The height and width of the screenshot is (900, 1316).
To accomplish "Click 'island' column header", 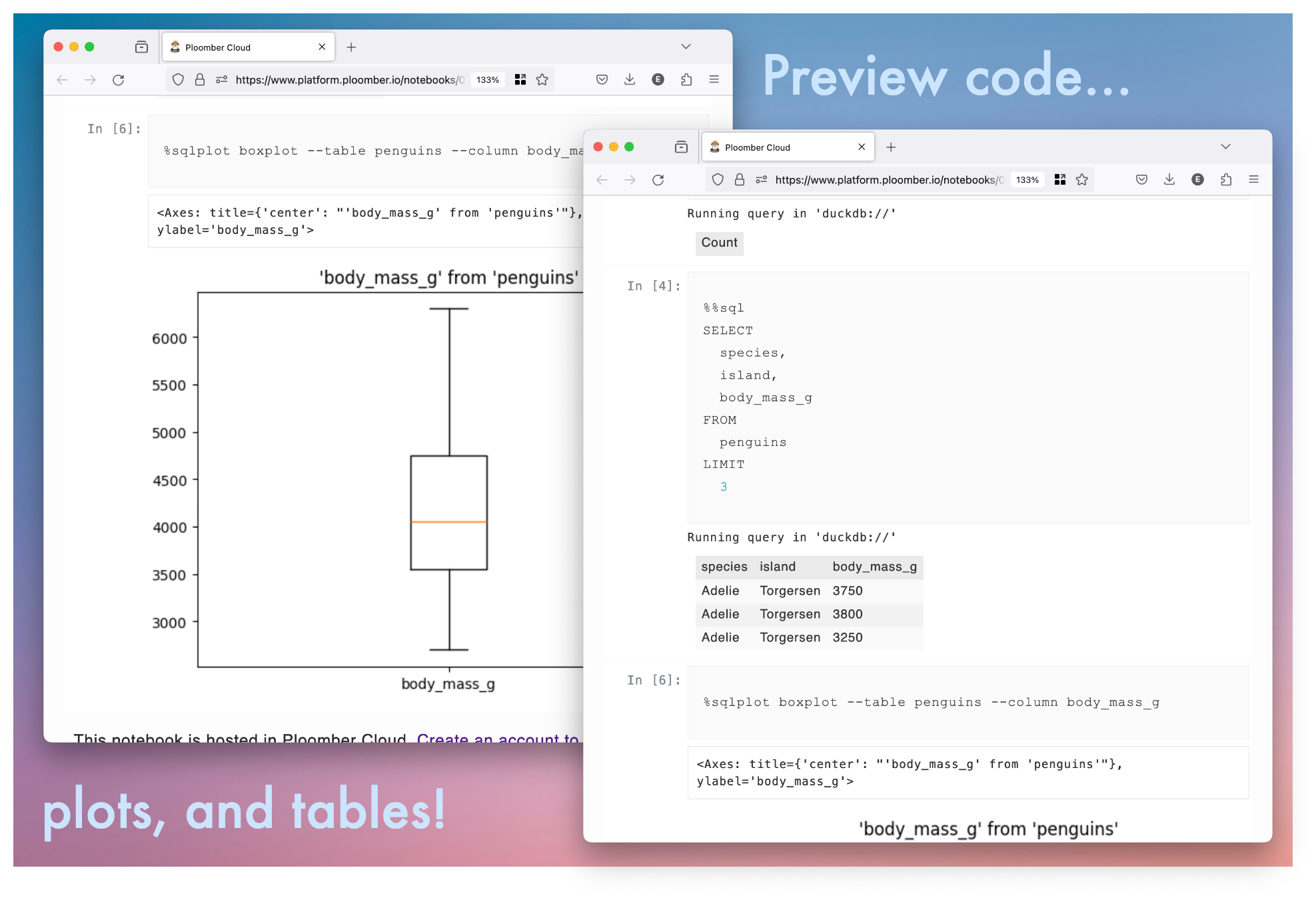I will click(x=777, y=567).
